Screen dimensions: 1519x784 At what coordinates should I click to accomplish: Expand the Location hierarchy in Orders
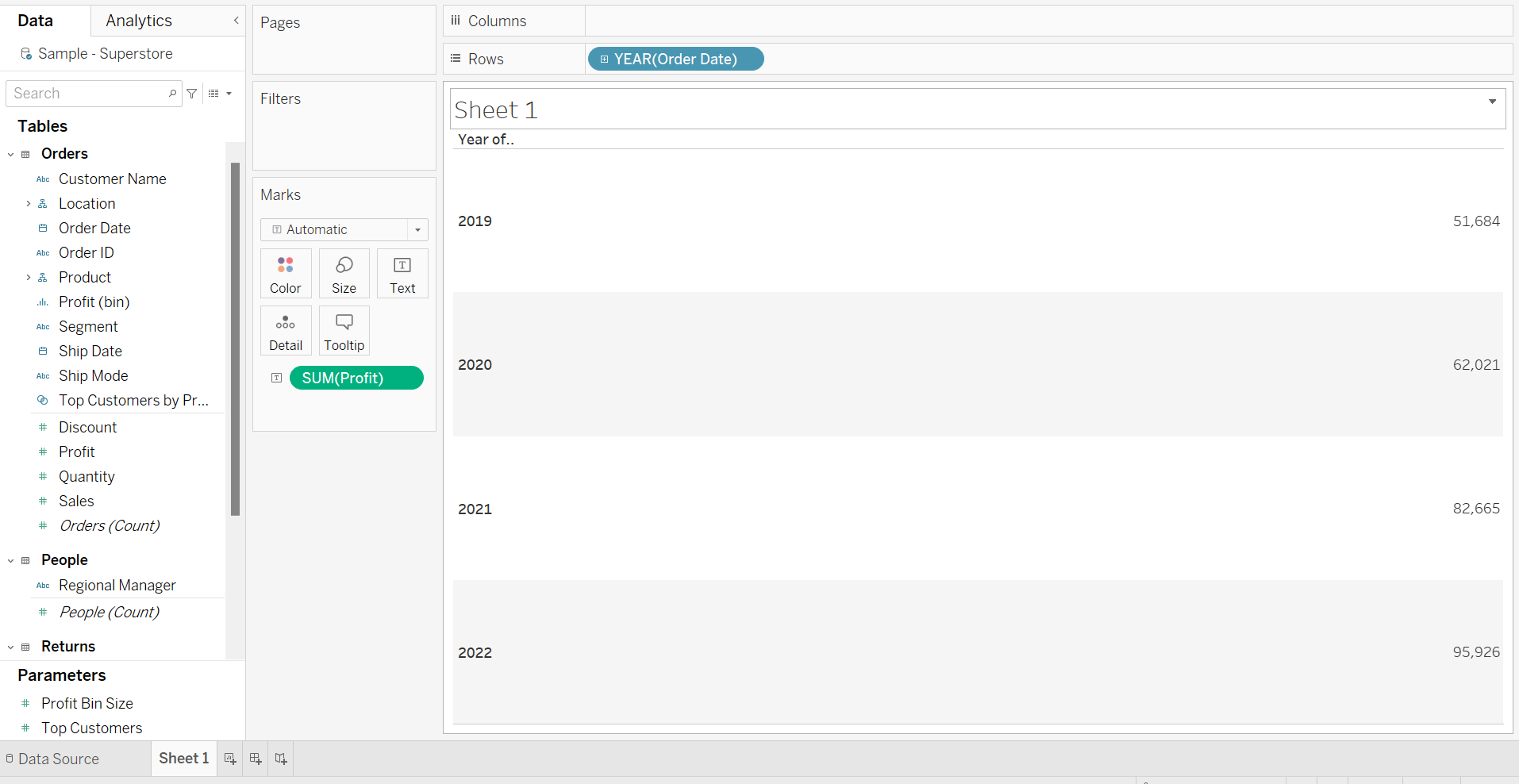click(29, 203)
